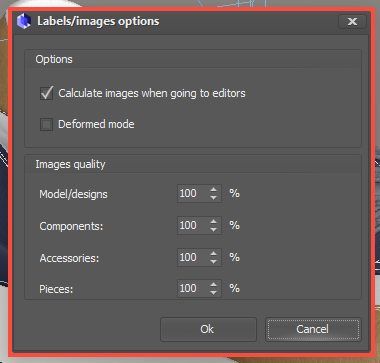Viewport: 380px width, 363px height.
Task: Confirm settings with the Ok button
Action: 208,329
